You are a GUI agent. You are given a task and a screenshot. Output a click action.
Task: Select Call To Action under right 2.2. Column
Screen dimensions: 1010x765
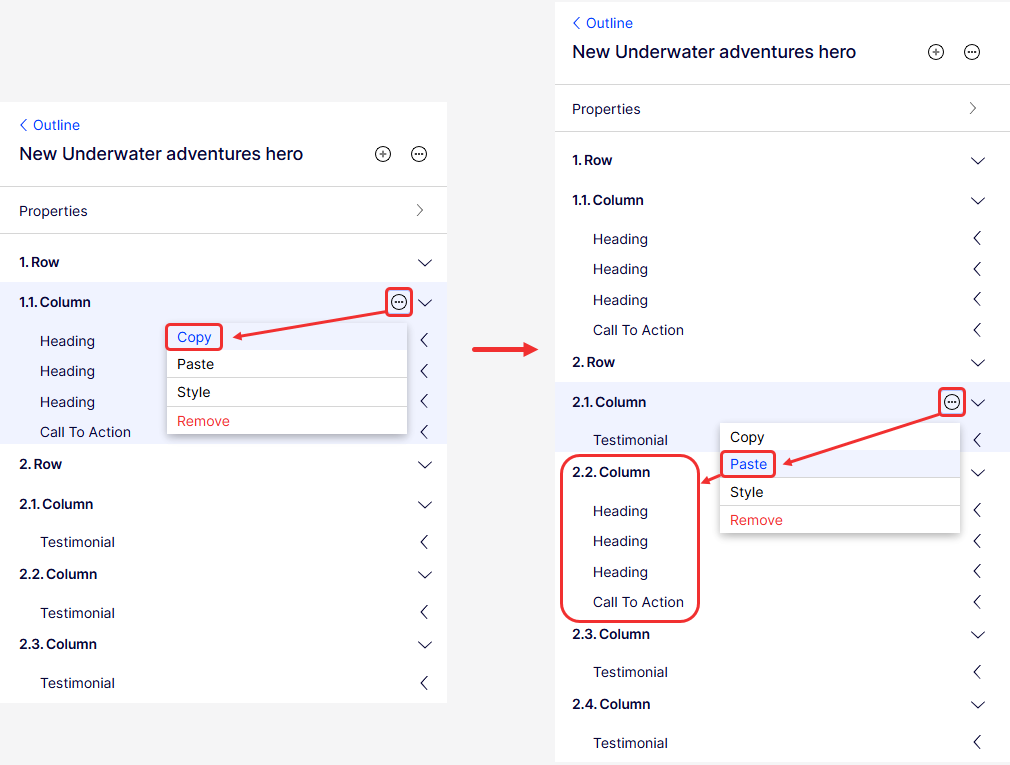click(x=638, y=602)
